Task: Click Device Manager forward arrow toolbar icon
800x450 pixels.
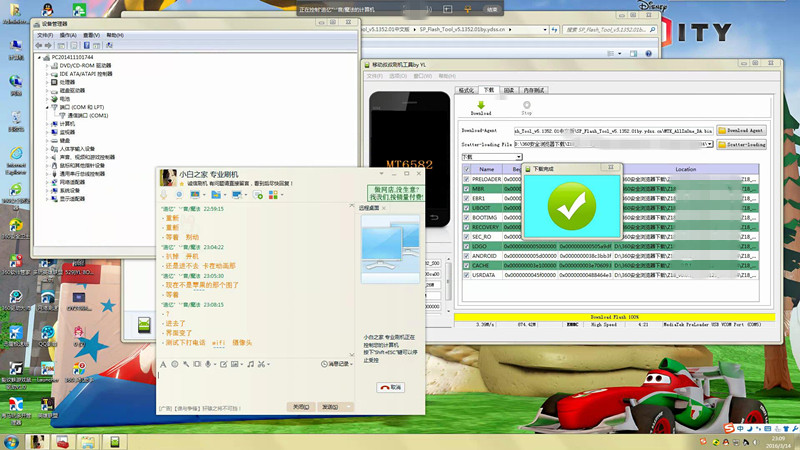Action: (x=47, y=45)
